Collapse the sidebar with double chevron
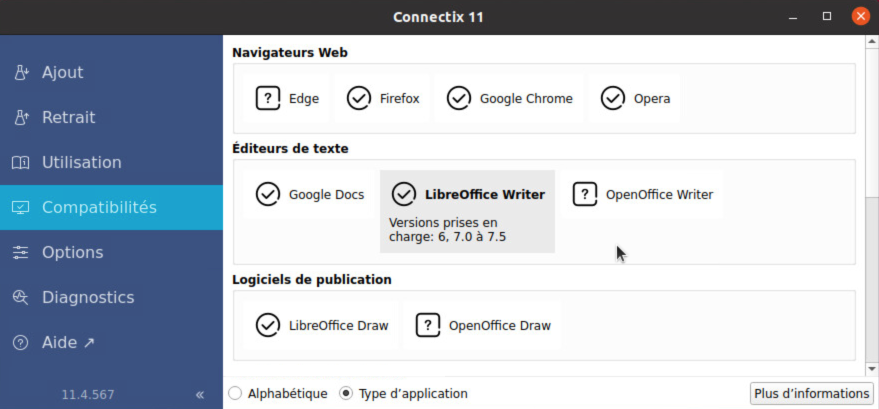This screenshot has width=879, height=409. click(x=200, y=394)
